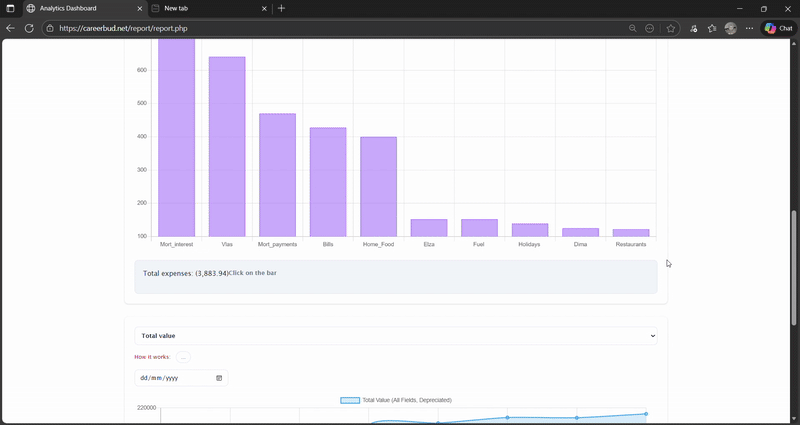Open the date picker calendar icon
The width and height of the screenshot is (800, 425).
click(219, 378)
